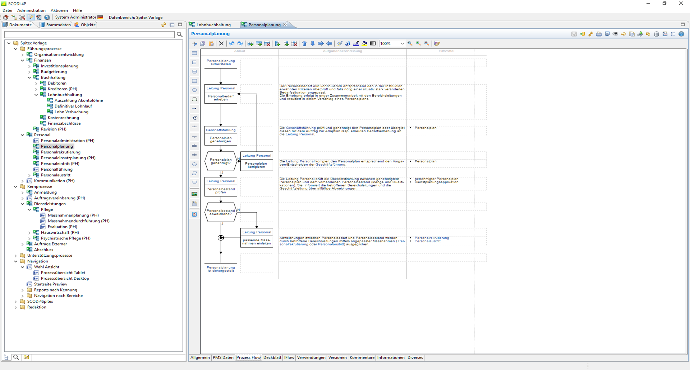Select Personalplanung in the tree
Image resolution: width=690 pixels, height=370 pixels.
tap(57, 147)
